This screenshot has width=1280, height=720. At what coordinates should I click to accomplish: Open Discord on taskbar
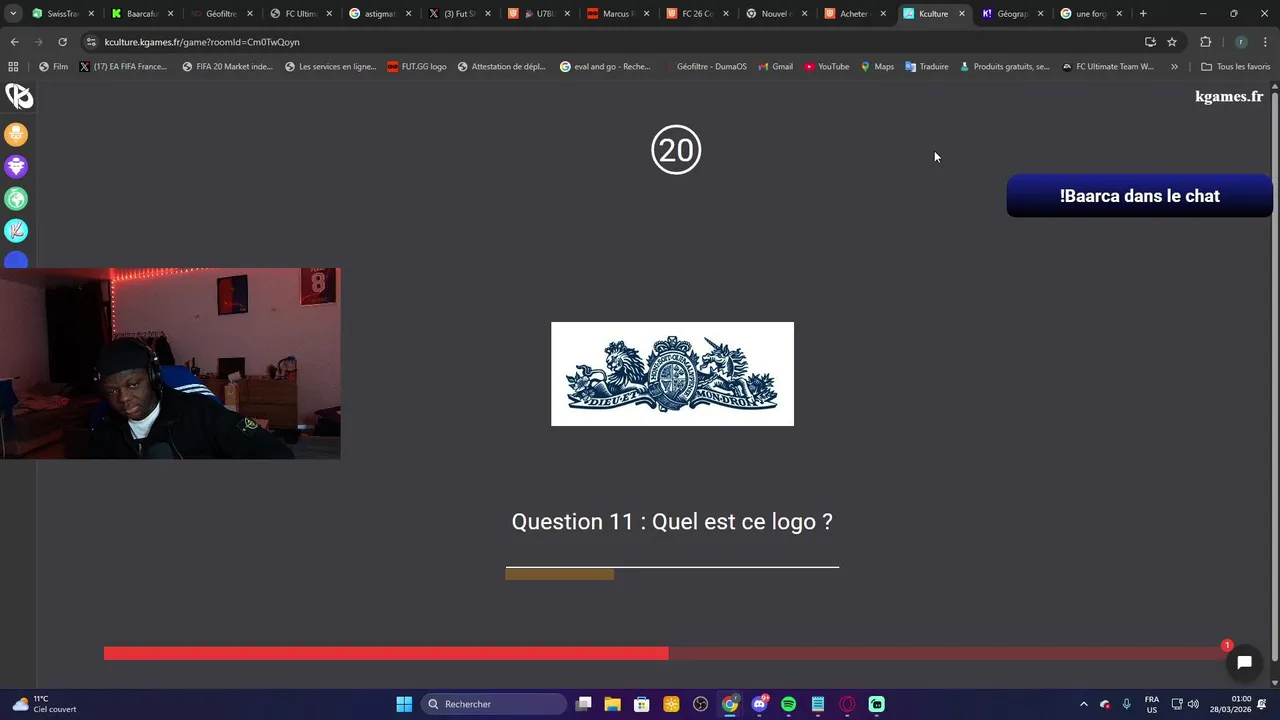759,704
